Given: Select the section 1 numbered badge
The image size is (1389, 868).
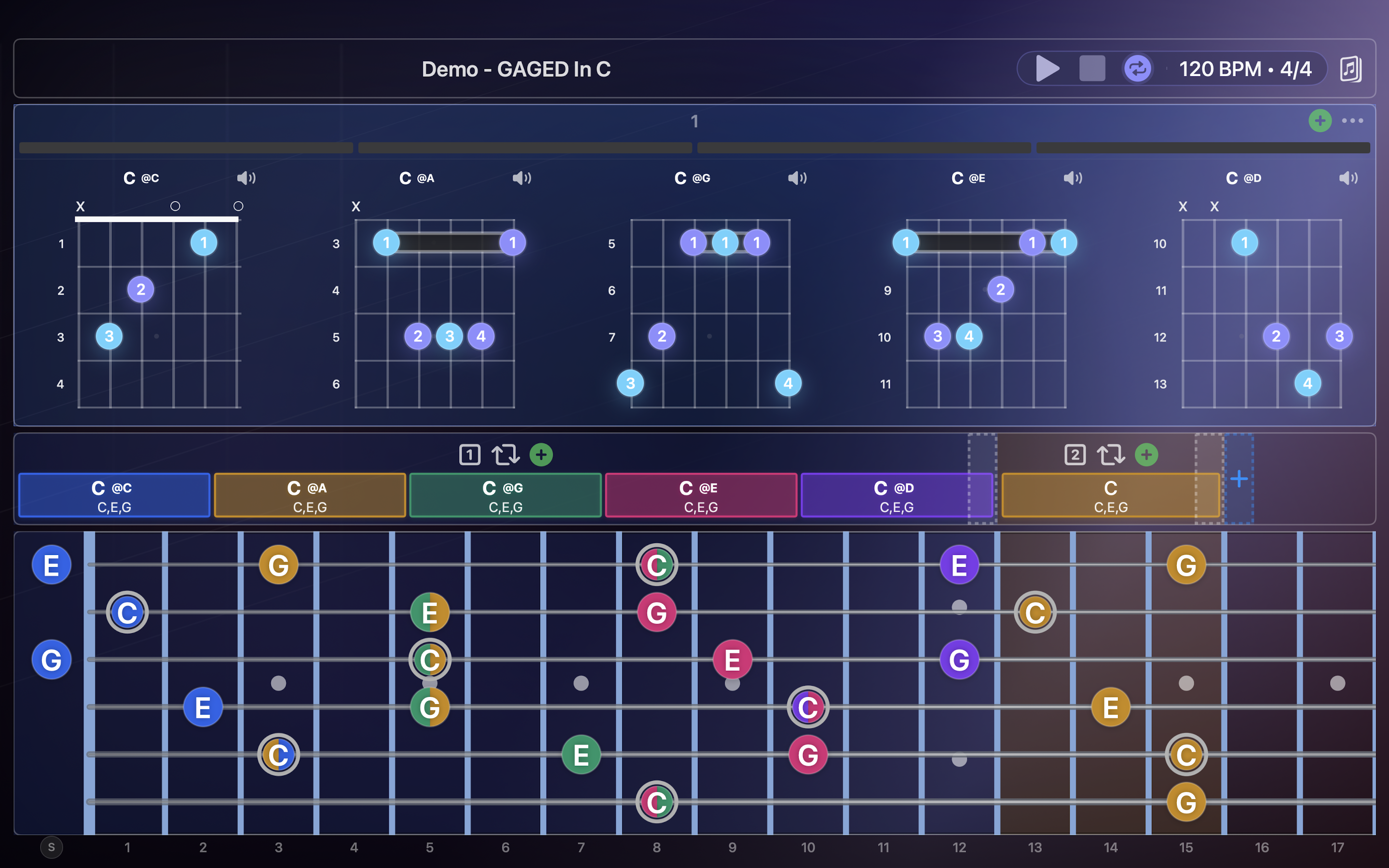Looking at the screenshot, I should [x=469, y=454].
